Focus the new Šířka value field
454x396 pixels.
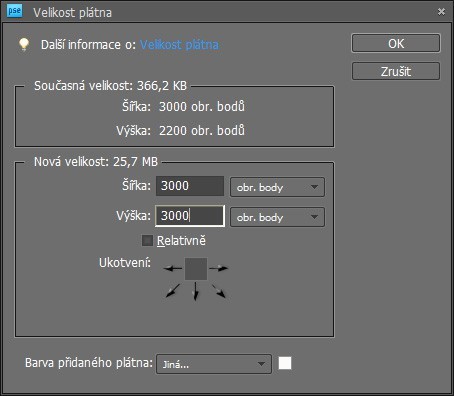[190, 186]
